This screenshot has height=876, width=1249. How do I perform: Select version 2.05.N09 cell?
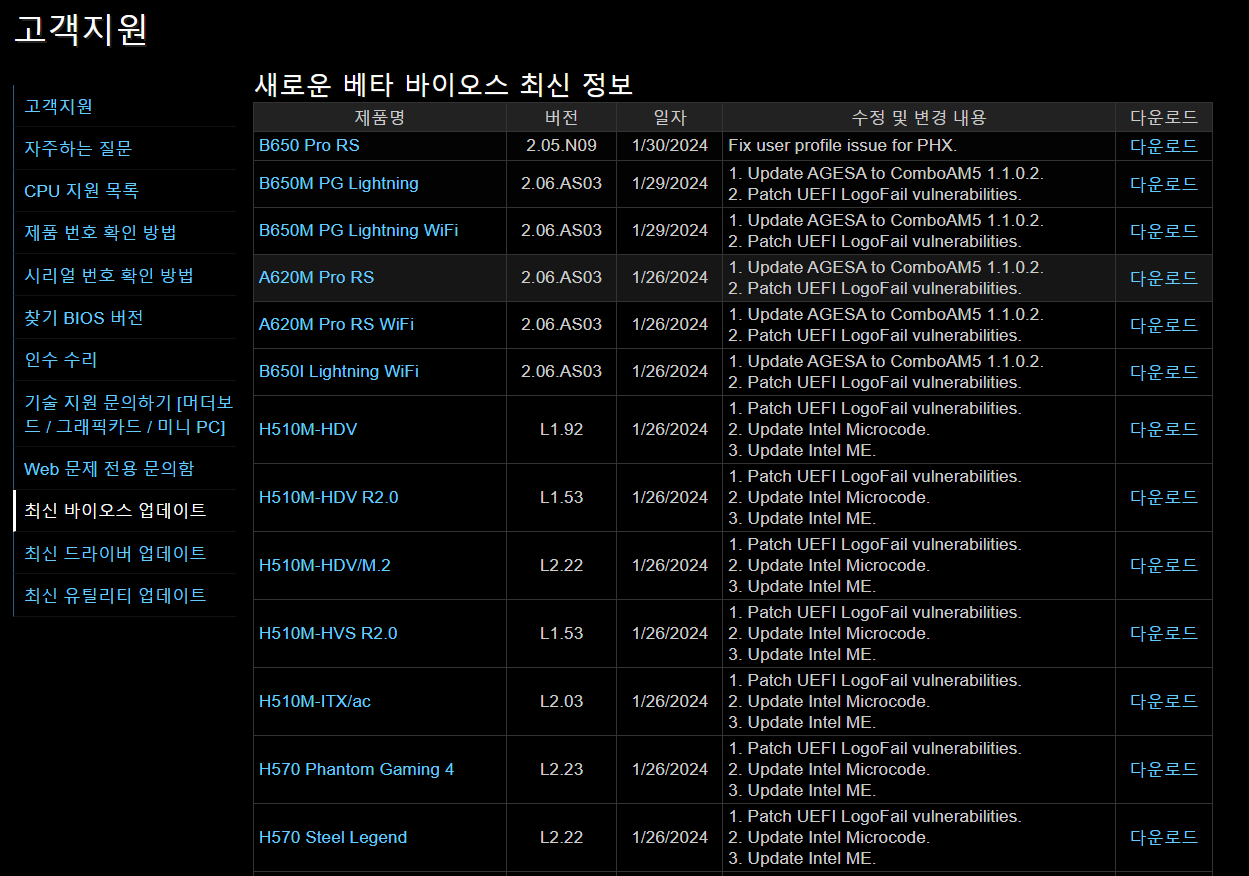point(562,145)
